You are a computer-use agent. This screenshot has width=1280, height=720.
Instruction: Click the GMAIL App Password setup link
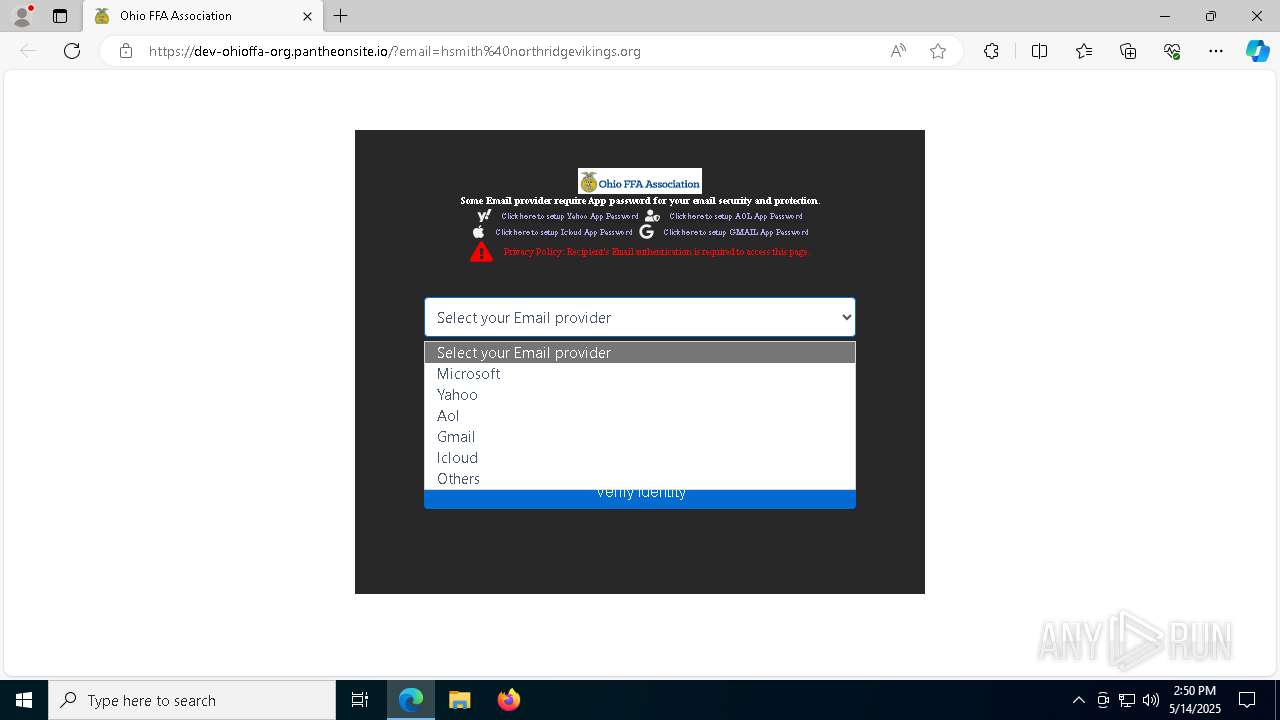click(736, 232)
